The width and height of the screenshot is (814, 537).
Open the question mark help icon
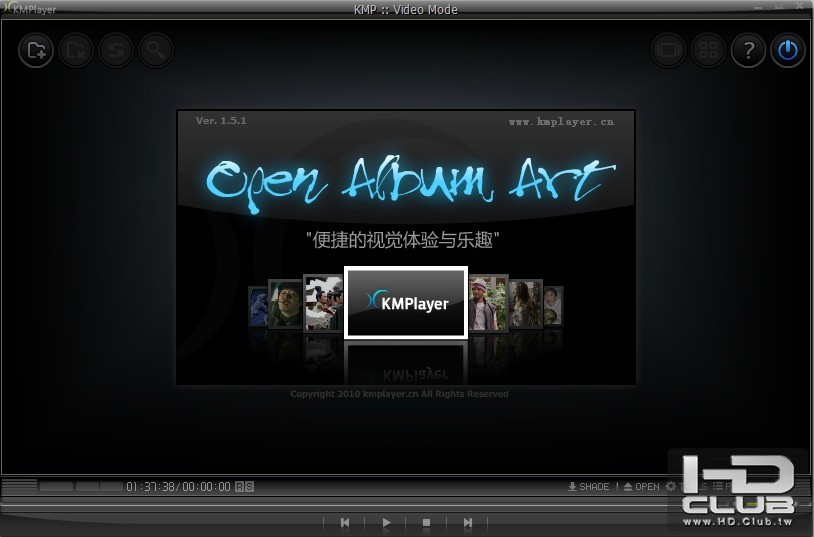(748, 50)
